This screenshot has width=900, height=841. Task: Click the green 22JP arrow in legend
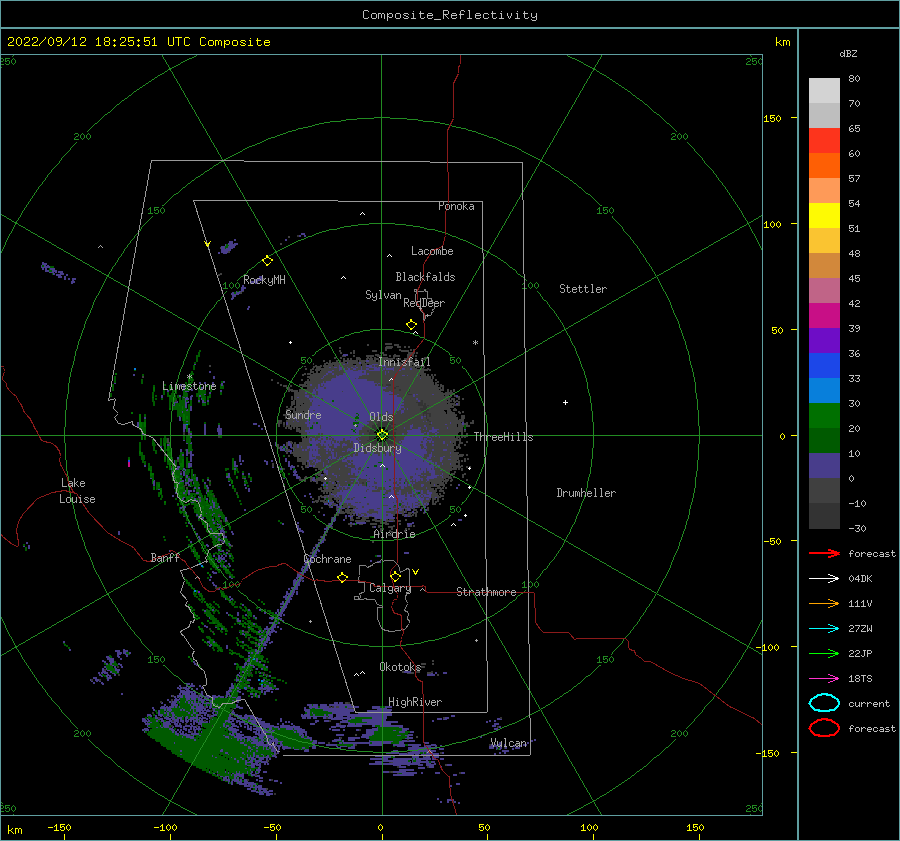click(x=824, y=653)
